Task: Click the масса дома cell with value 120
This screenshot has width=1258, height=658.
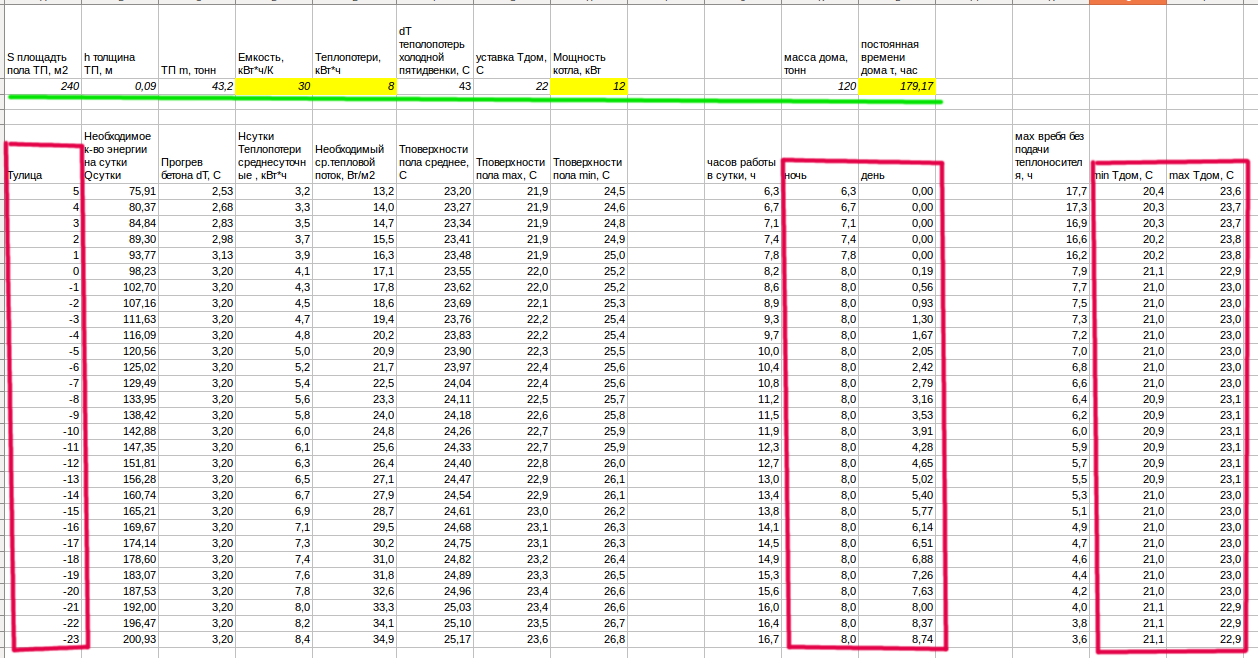Action: tap(819, 87)
